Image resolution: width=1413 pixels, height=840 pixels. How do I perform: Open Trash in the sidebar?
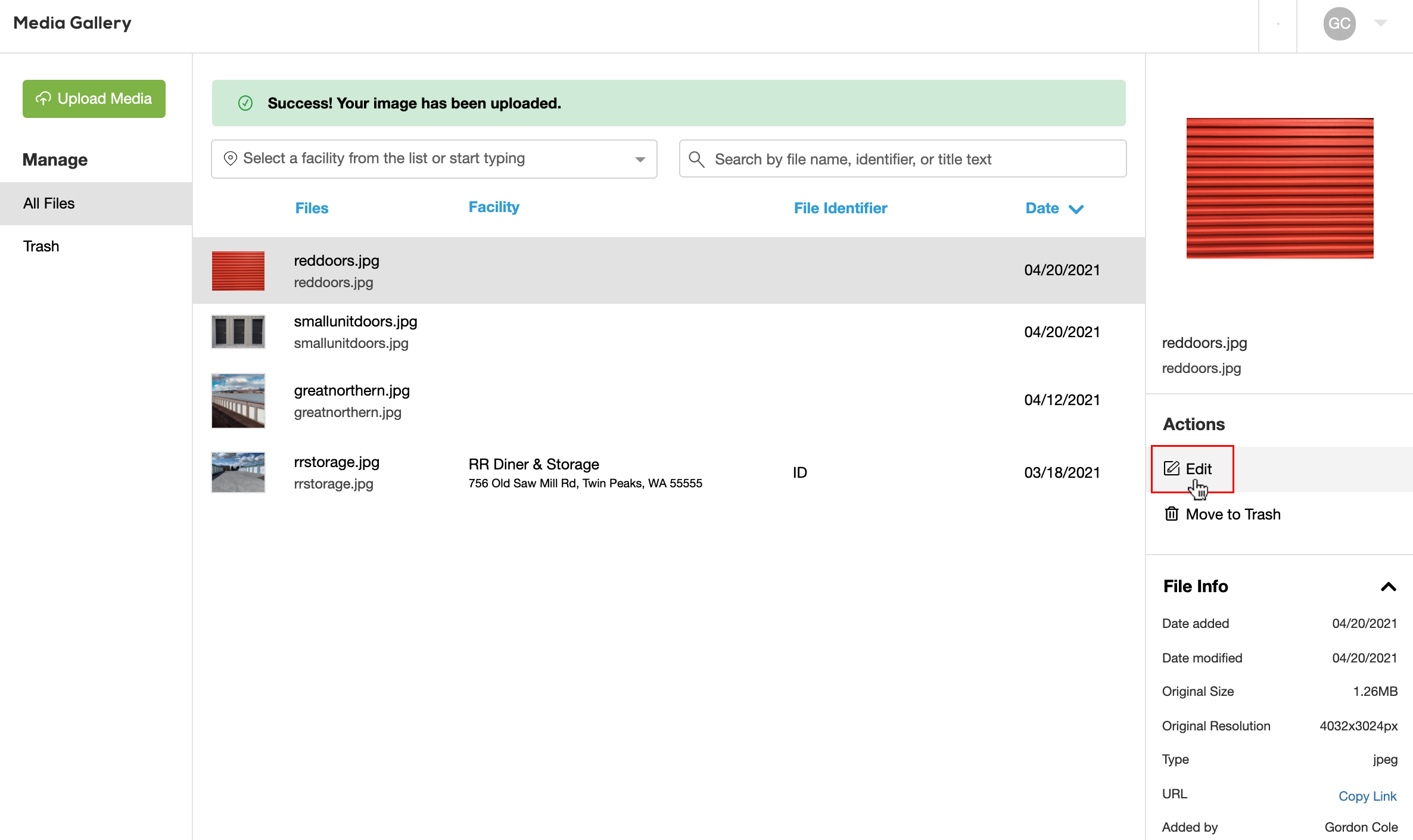(41, 247)
